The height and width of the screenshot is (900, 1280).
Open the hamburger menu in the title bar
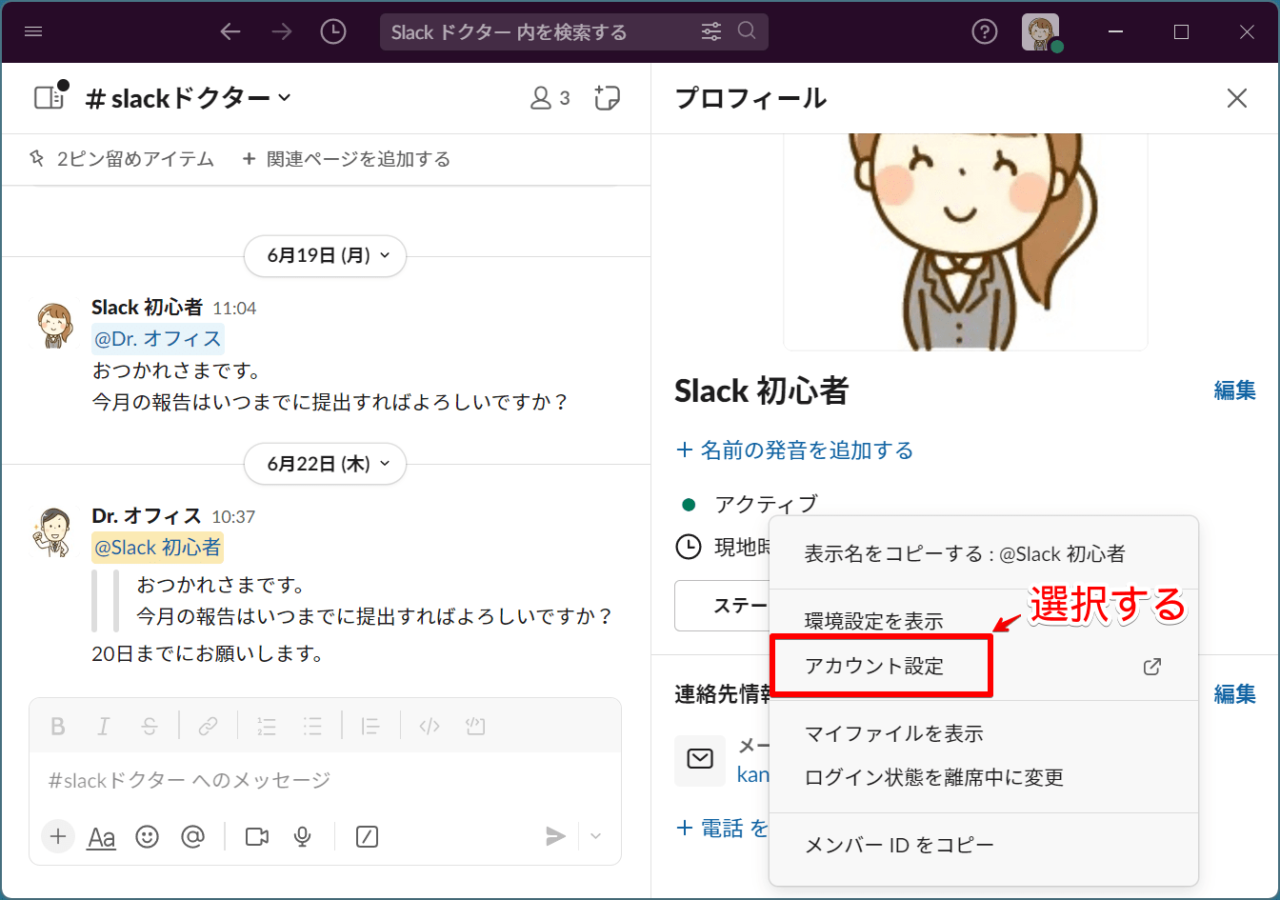(x=33, y=32)
